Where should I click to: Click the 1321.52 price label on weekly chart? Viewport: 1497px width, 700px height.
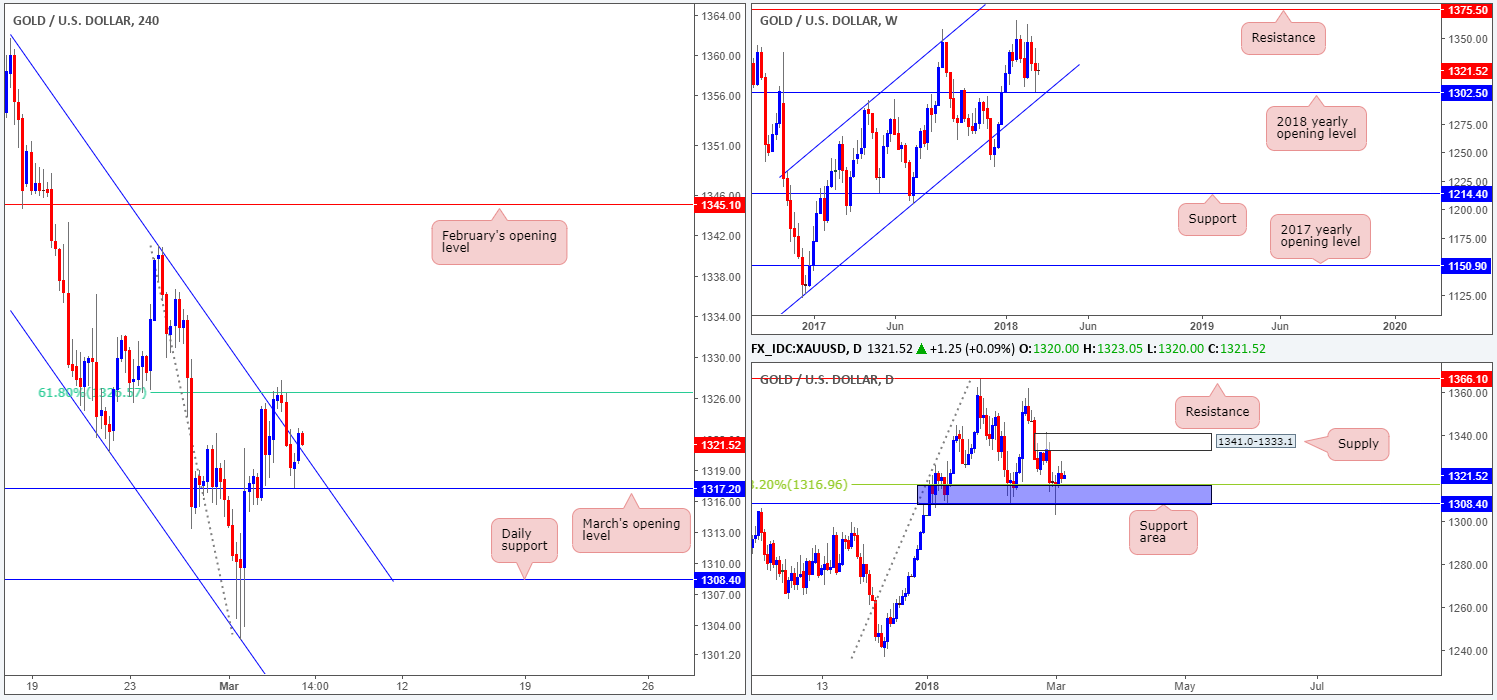tap(1465, 72)
